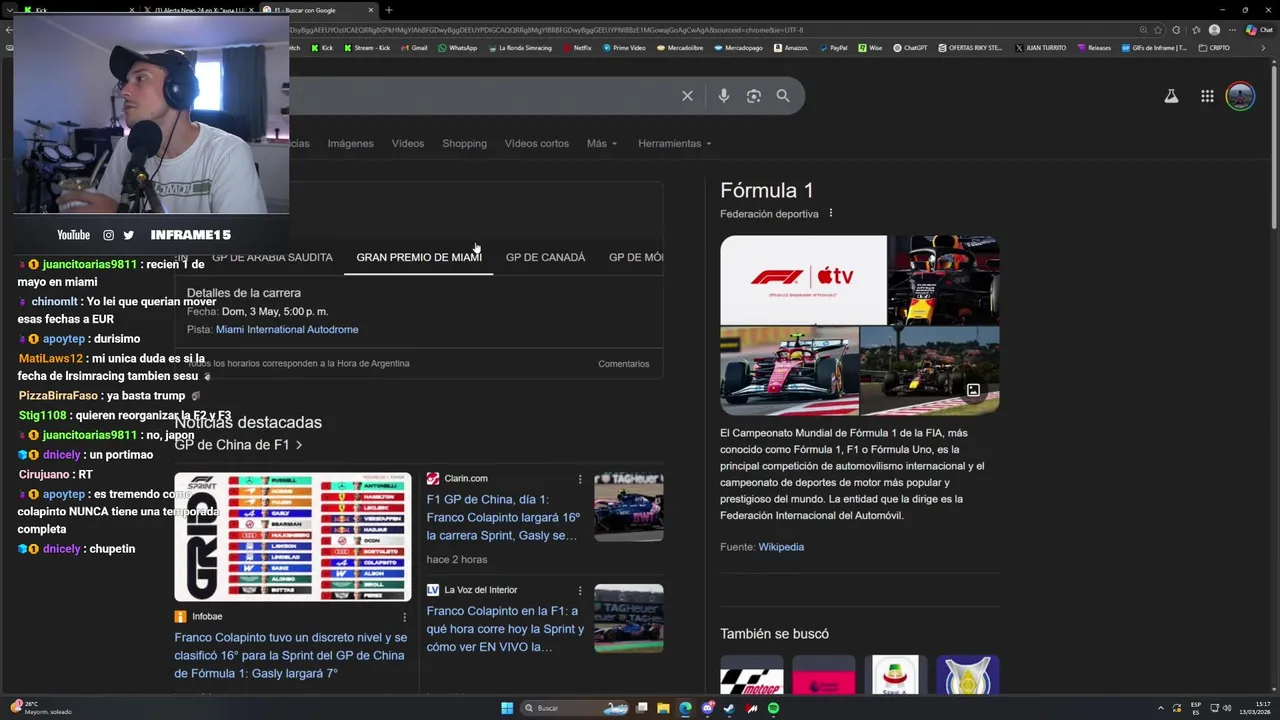
Task: Bookmark this page with the star icon
Action: click(1159, 30)
